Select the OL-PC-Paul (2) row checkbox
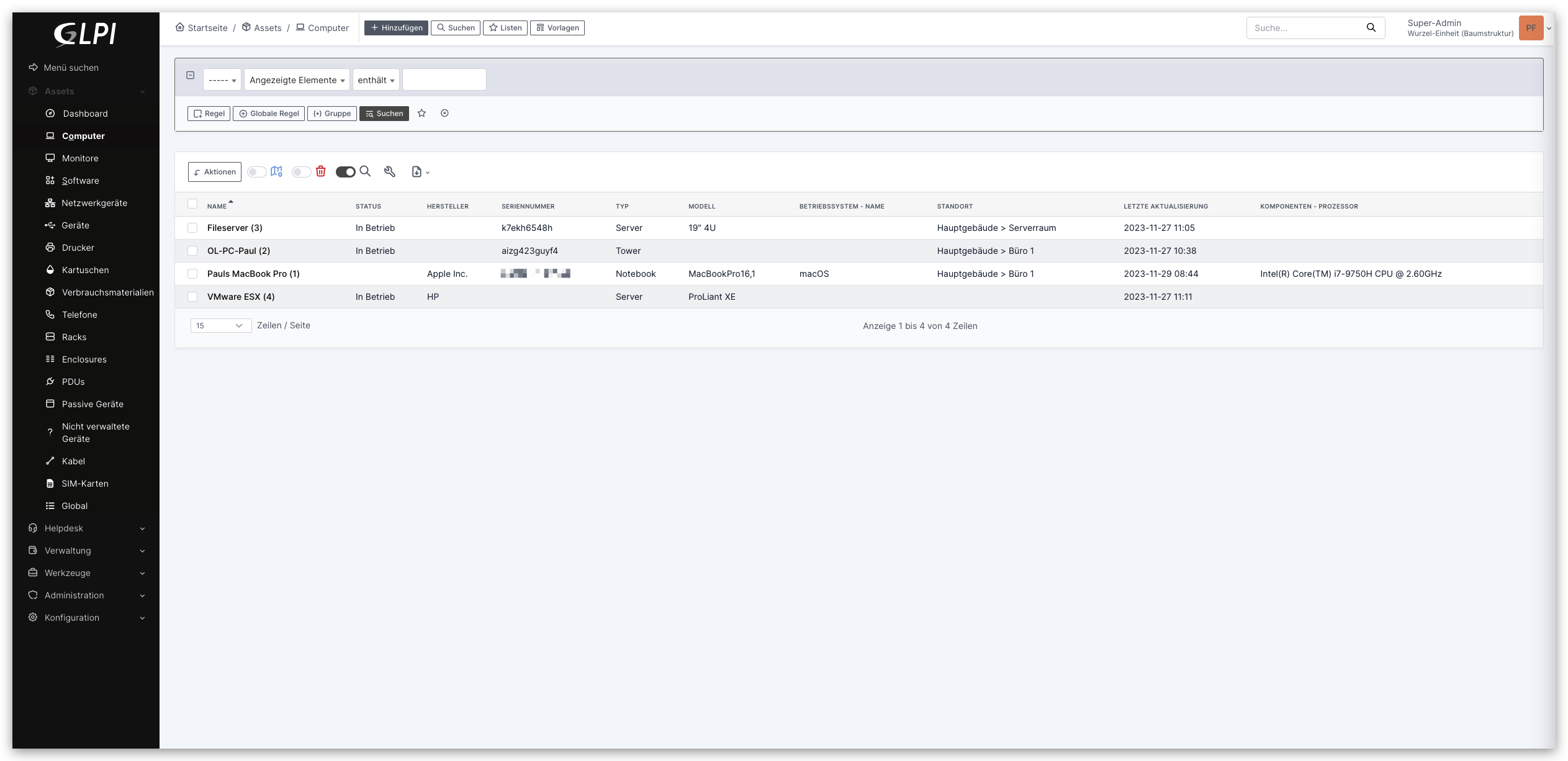1568x761 pixels. pyautogui.click(x=192, y=251)
